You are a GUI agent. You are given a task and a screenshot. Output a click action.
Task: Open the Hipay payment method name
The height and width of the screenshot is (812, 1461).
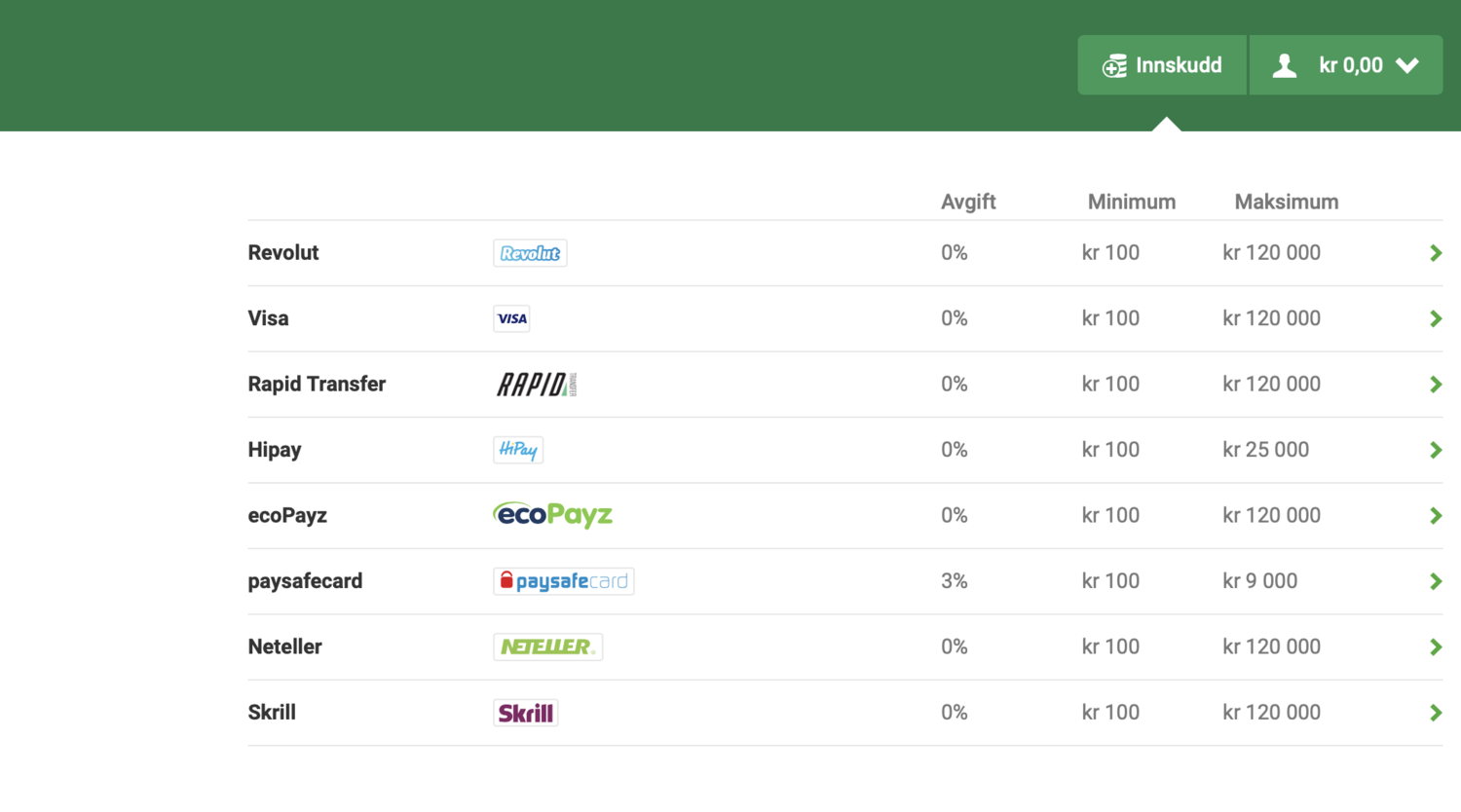coord(275,450)
